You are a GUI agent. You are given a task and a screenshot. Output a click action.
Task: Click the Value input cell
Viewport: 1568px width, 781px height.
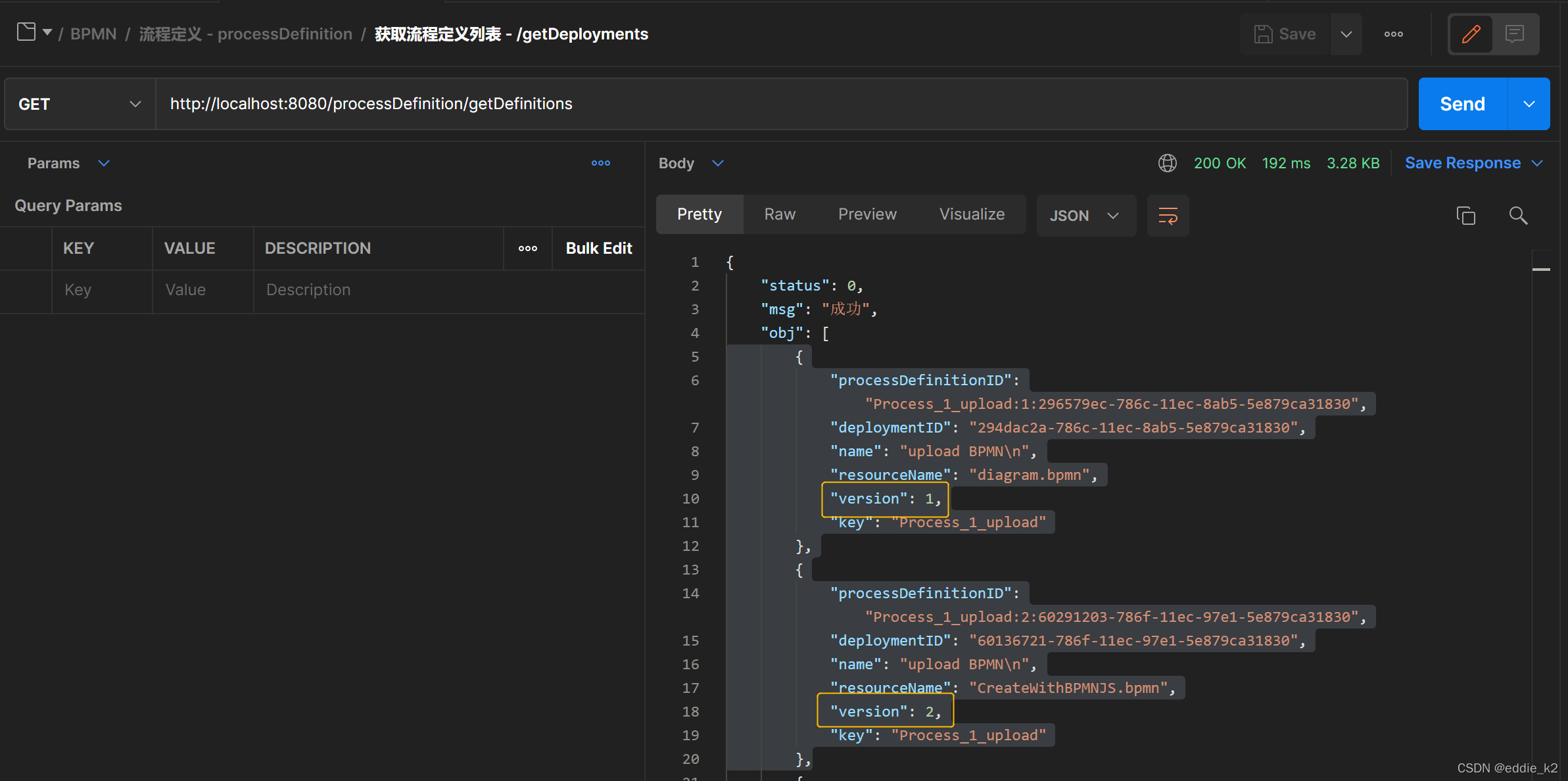[203, 290]
